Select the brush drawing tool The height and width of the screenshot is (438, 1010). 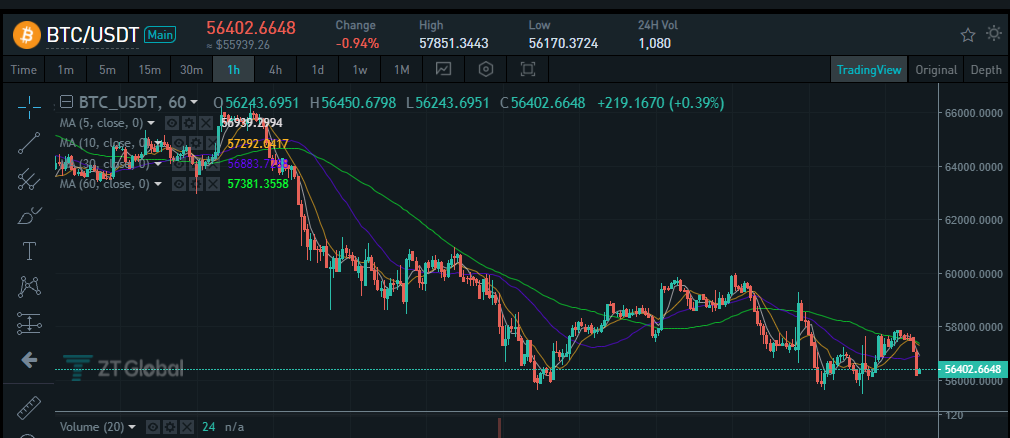pos(29,215)
